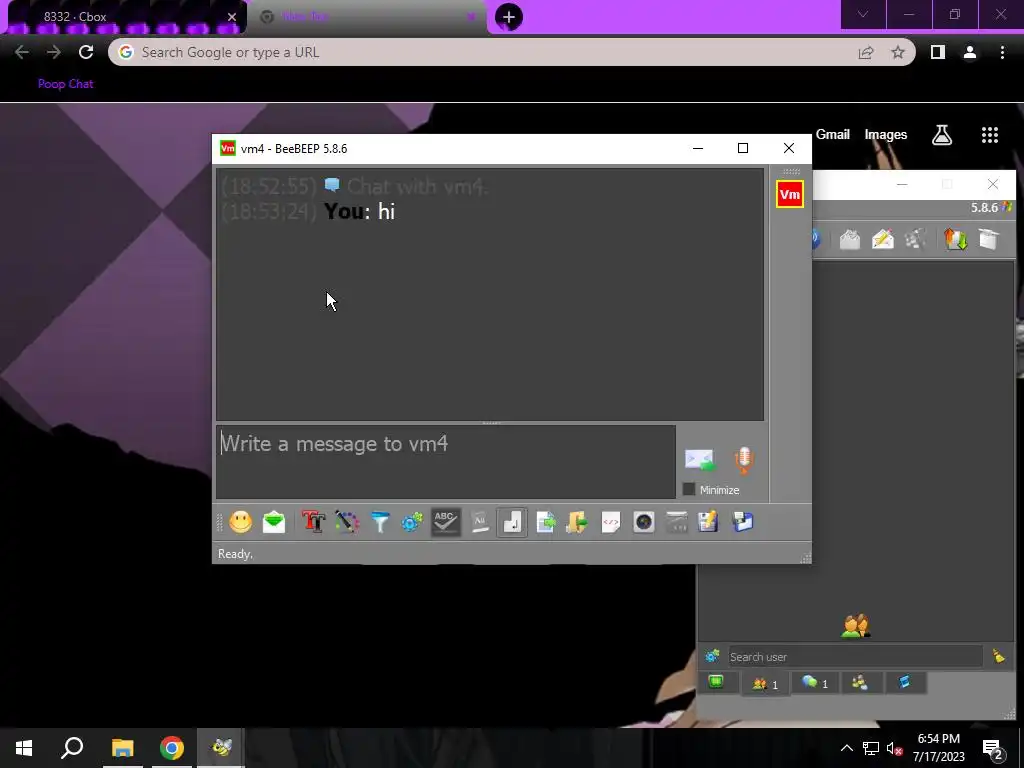Screen dimensions: 1024x768
Task: Open Windows taskbar search
Action: [x=72, y=748]
